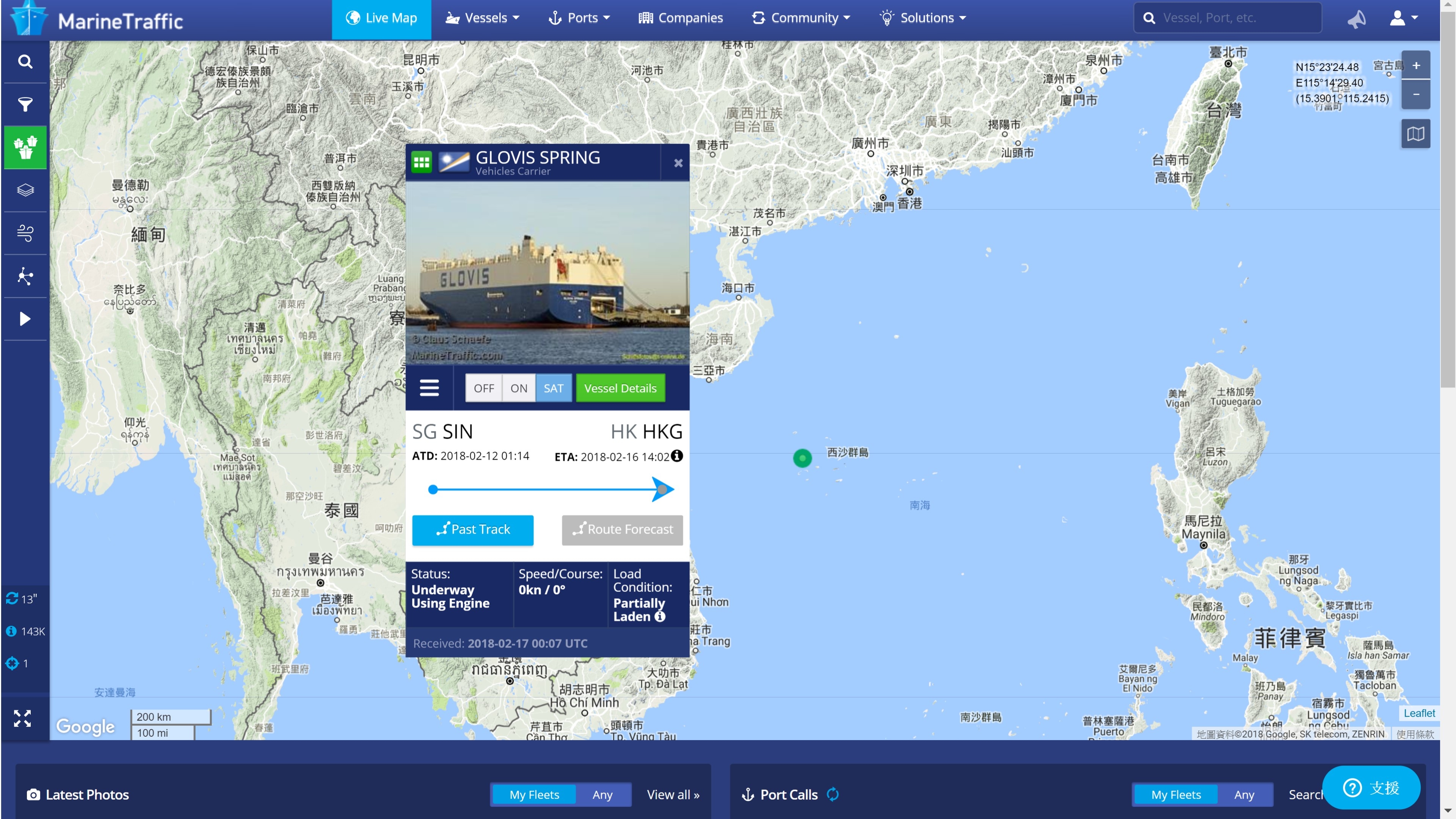
Task: Click the Latest Photos heading
Action: click(87, 795)
